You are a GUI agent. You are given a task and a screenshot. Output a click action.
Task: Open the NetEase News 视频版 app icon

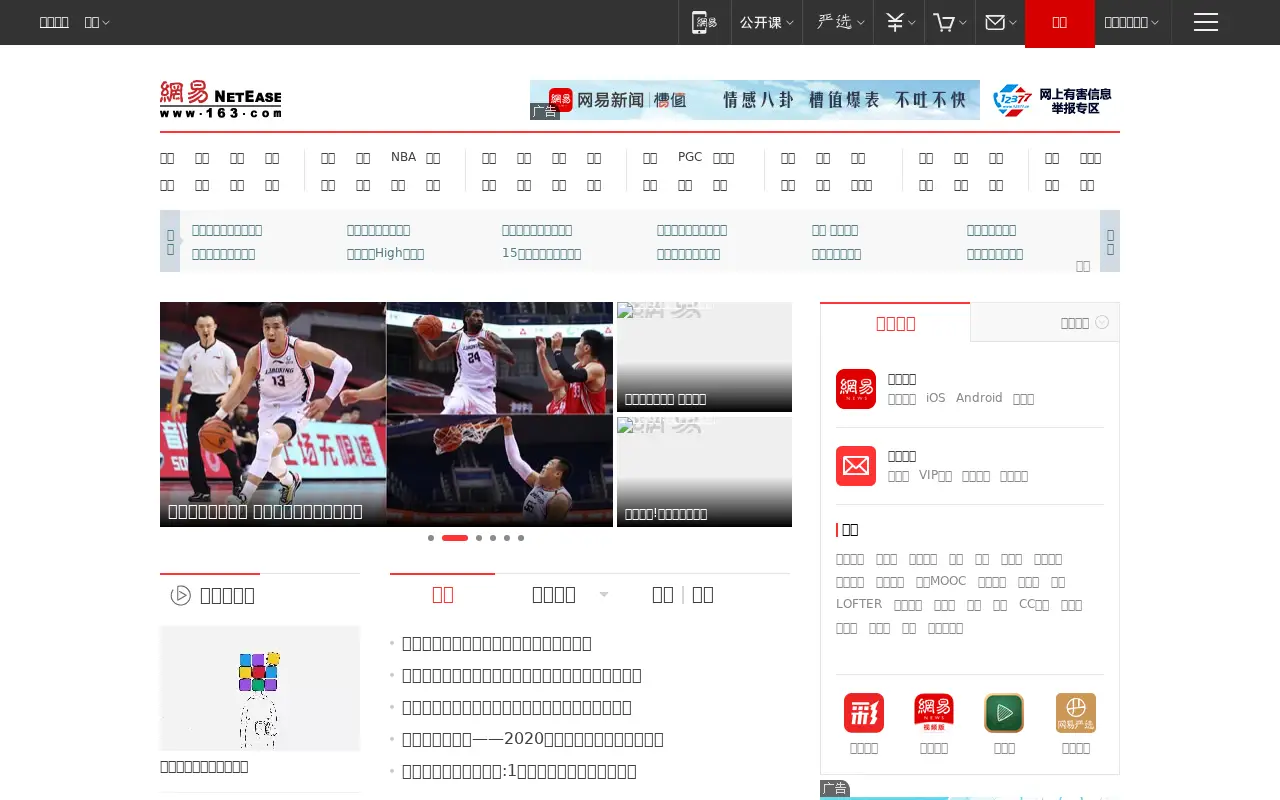[x=934, y=713]
